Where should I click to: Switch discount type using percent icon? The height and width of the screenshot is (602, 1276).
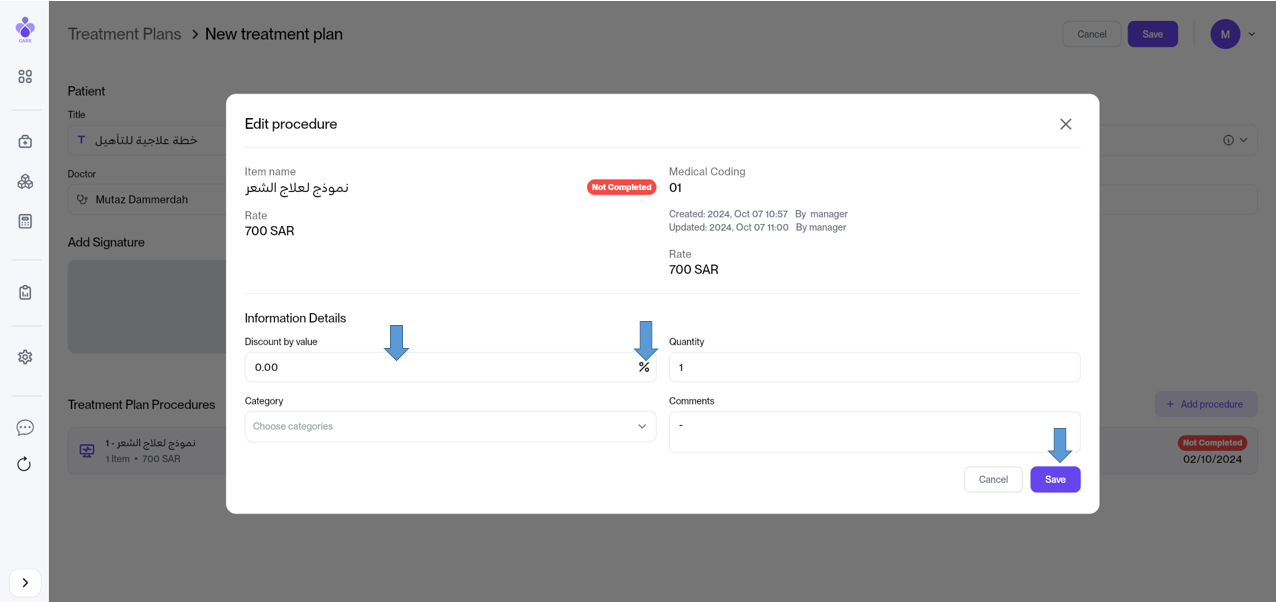pyautogui.click(x=644, y=368)
